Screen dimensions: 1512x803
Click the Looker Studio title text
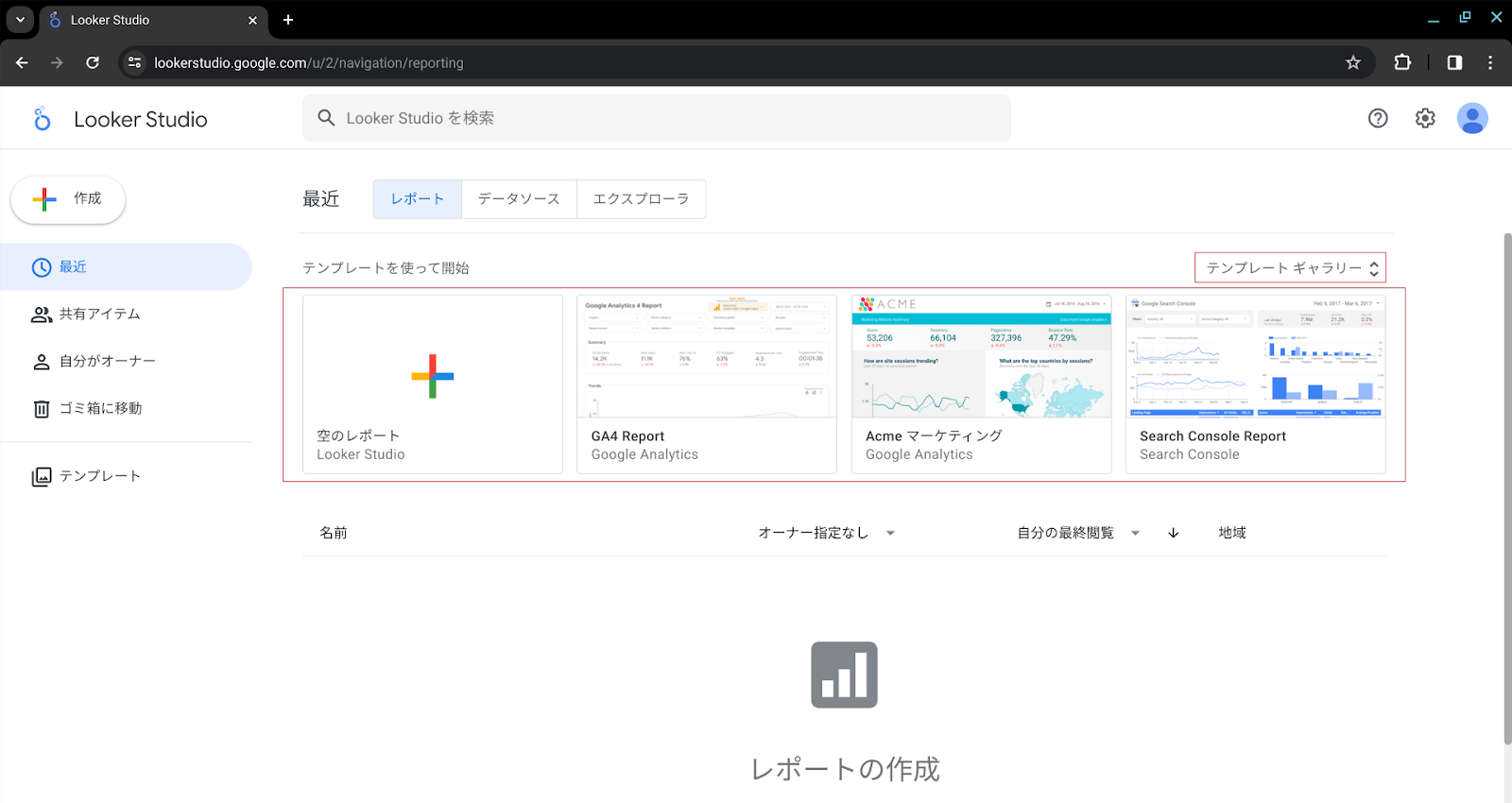tap(141, 119)
